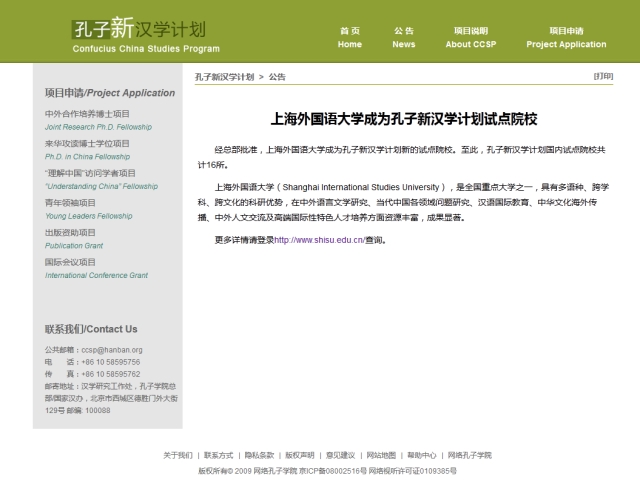Open 网络孔子学院 link in the footer
Viewport: 640px width, 493px height.
click(x=470, y=455)
